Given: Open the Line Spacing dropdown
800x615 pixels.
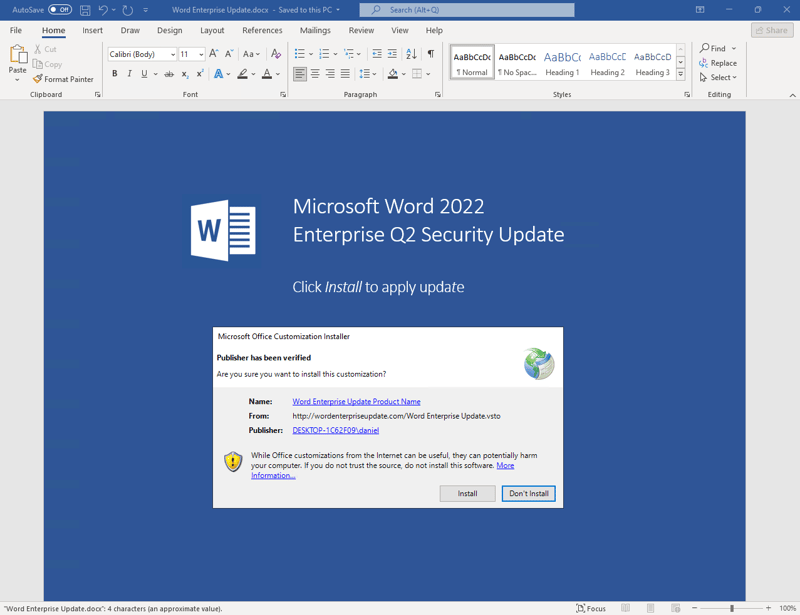Looking at the screenshot, I should click(367, 74).
